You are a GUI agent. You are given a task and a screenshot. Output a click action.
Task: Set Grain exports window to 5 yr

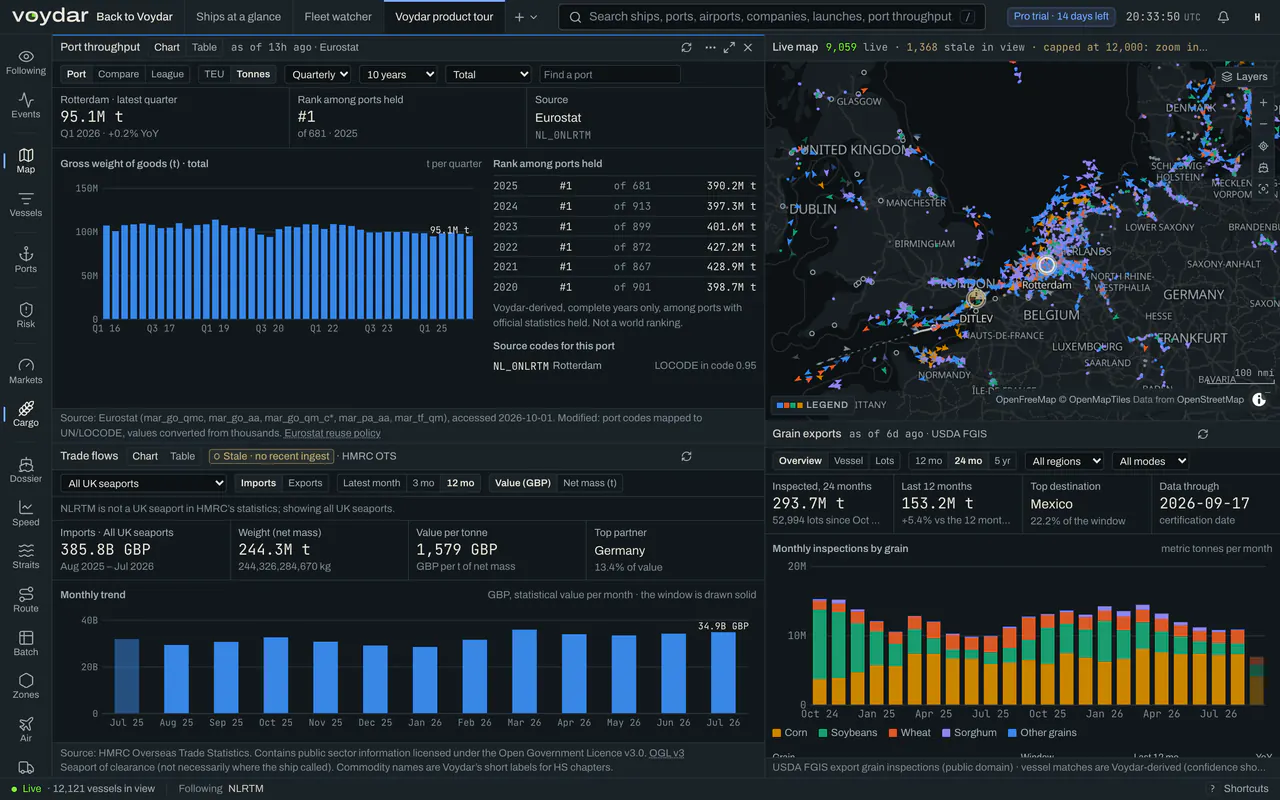(x=1002, y=461)
